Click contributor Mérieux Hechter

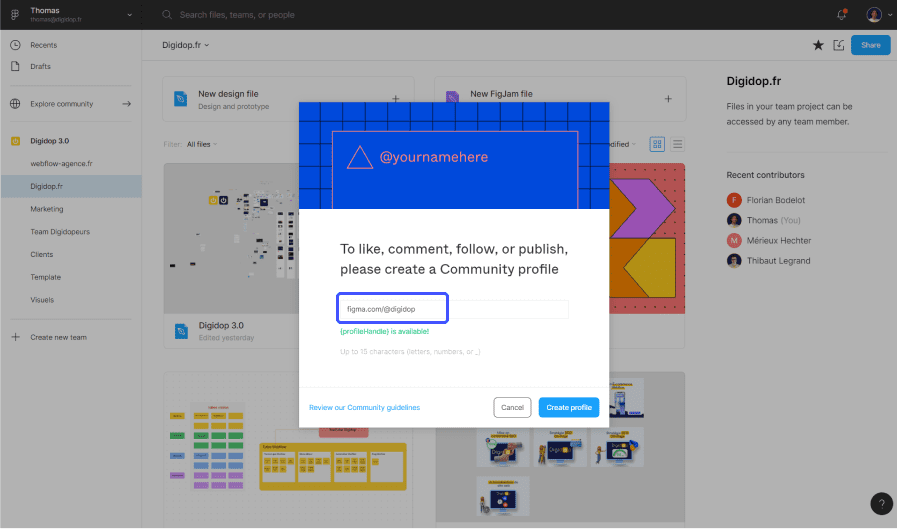pos(779,241)
